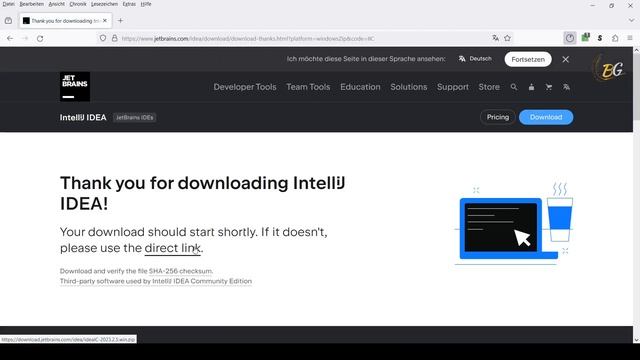Viewport: 640px width, 360px height.
Task: Click the direct link hyperlink
Action: 172,248
